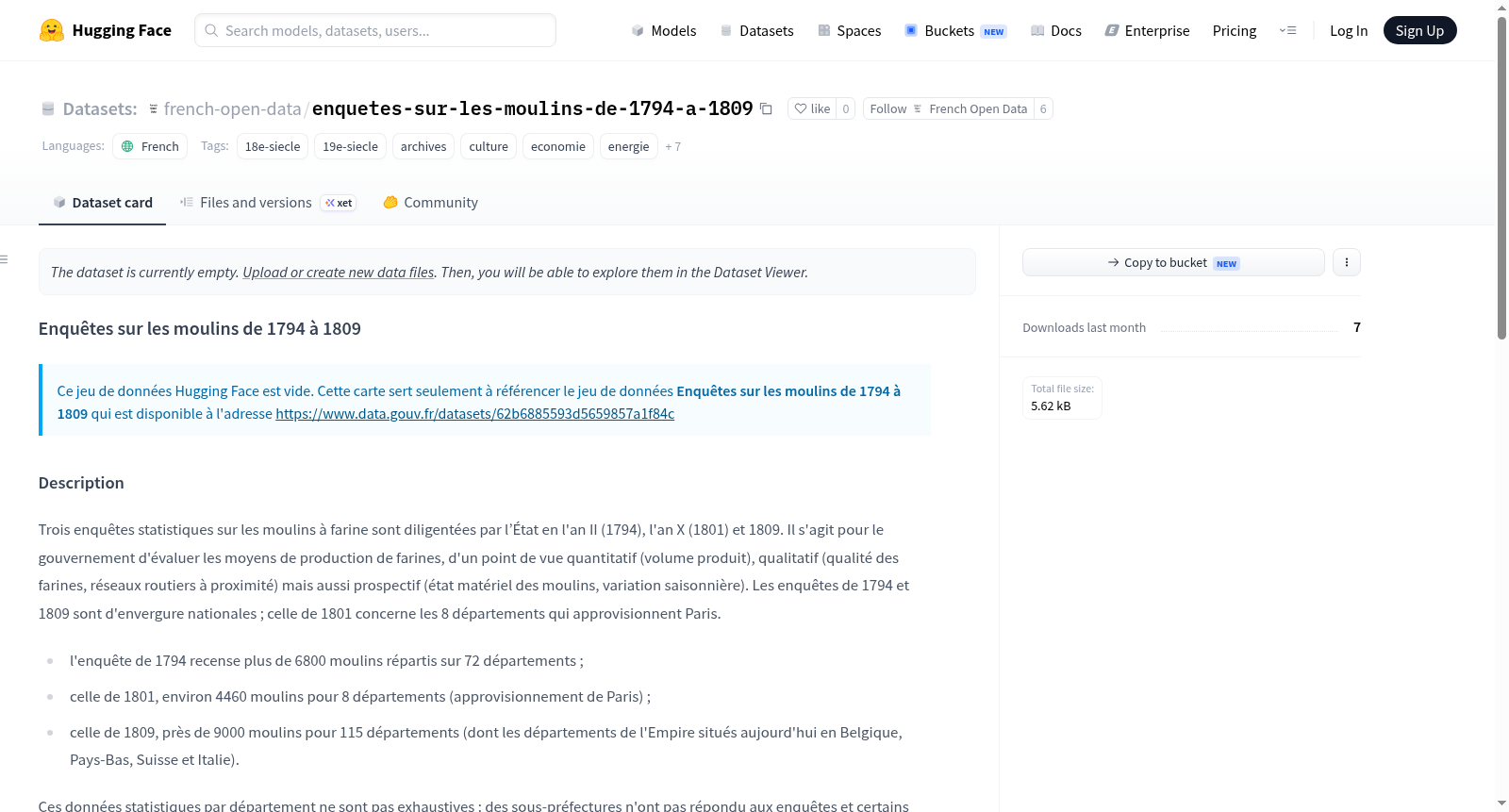Select the French language tag
The image size is (1509, 812).
pyautogui.click(x=150, y=146)
